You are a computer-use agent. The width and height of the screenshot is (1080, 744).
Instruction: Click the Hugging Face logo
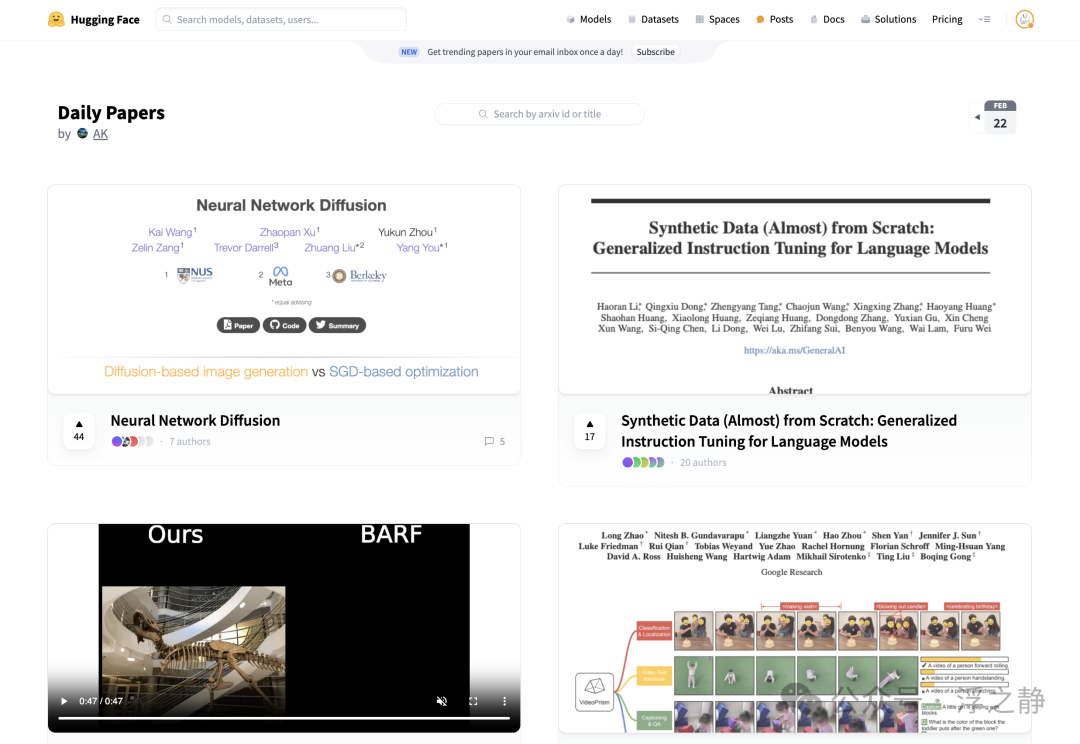pyautogui.click(x=94, y=19)
